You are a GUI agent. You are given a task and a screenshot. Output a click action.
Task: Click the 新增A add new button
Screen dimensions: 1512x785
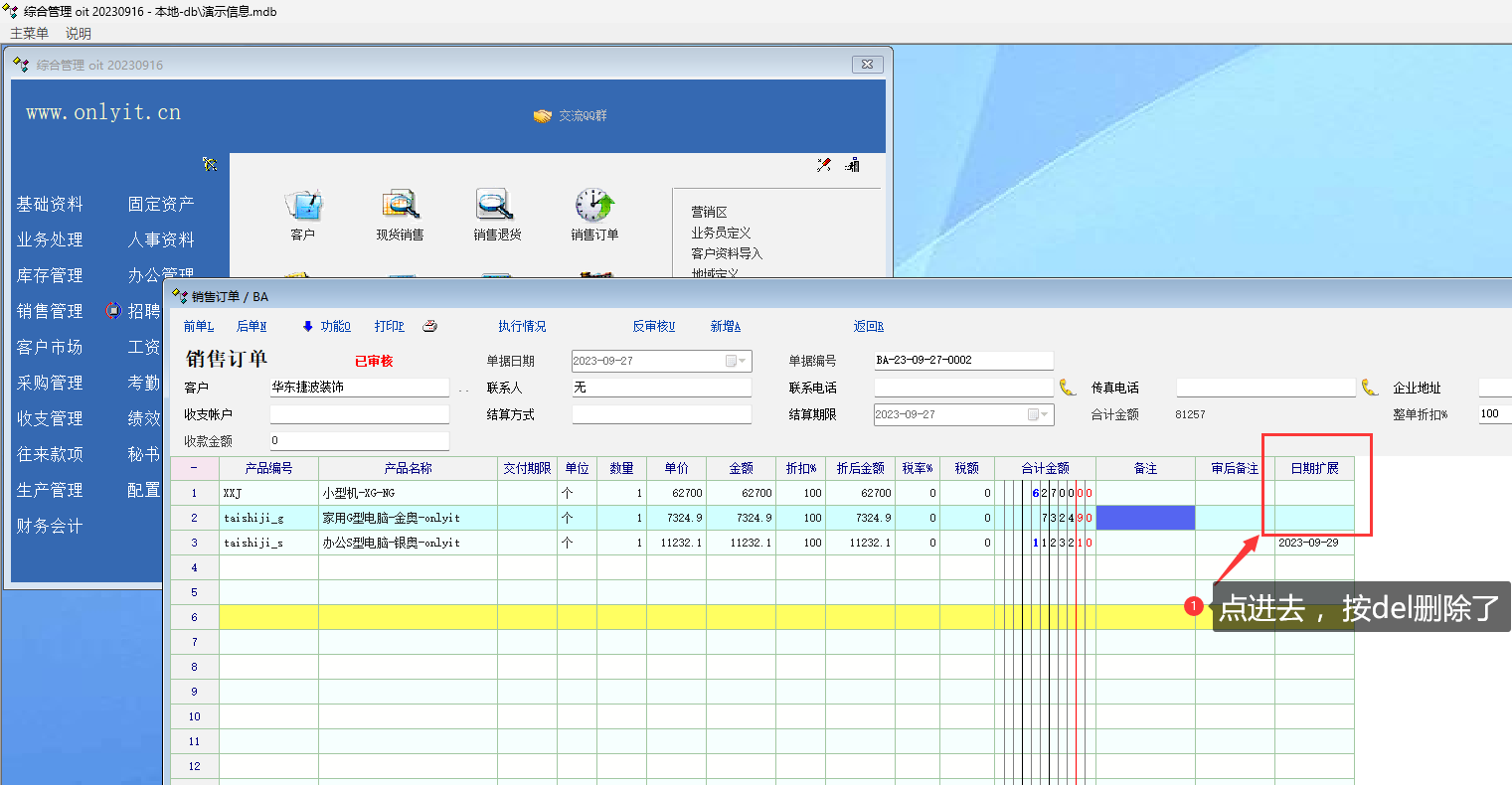(x=725, y=326)
